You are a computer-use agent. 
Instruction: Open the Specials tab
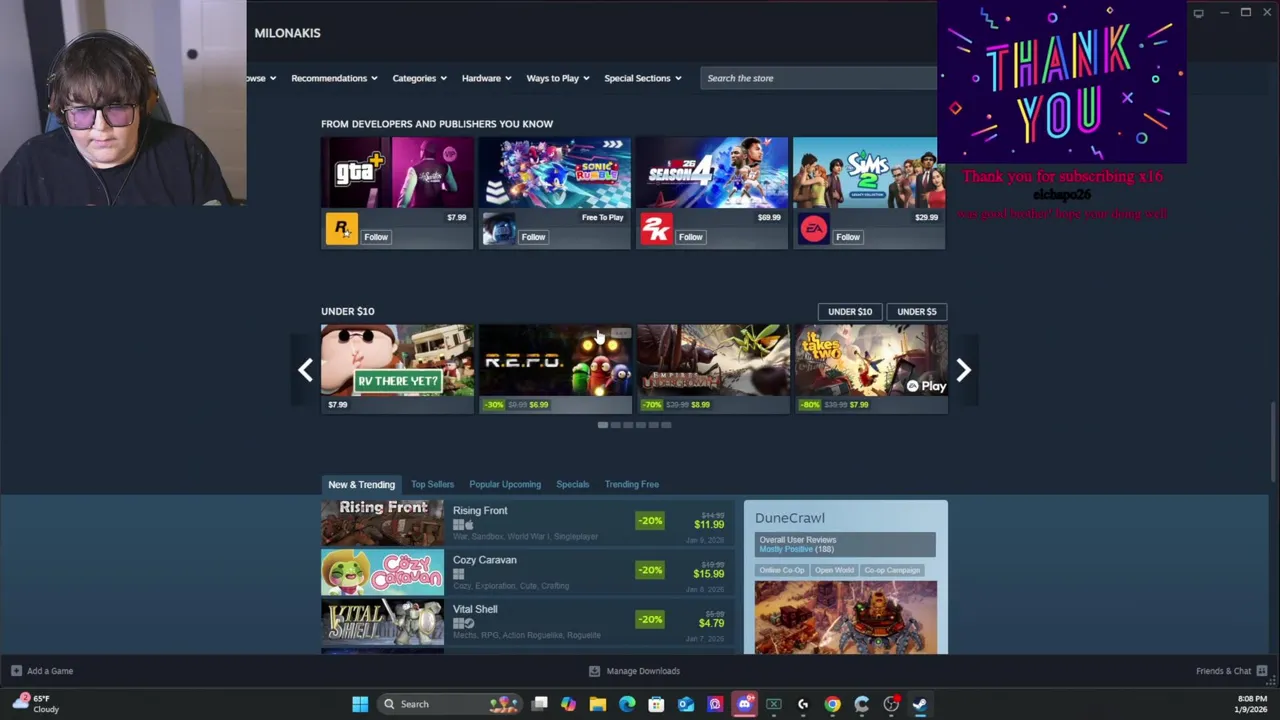(x=572, y=484)
